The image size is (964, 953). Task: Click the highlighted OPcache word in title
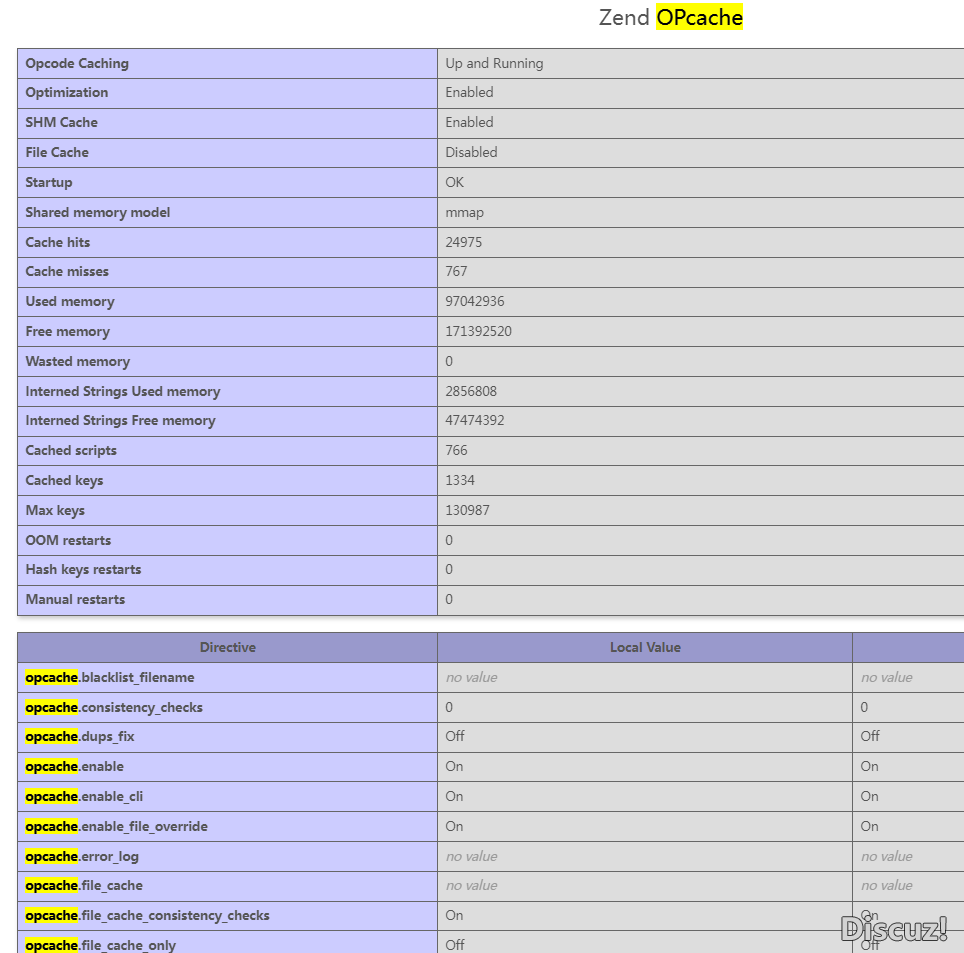tap(699, 17)
